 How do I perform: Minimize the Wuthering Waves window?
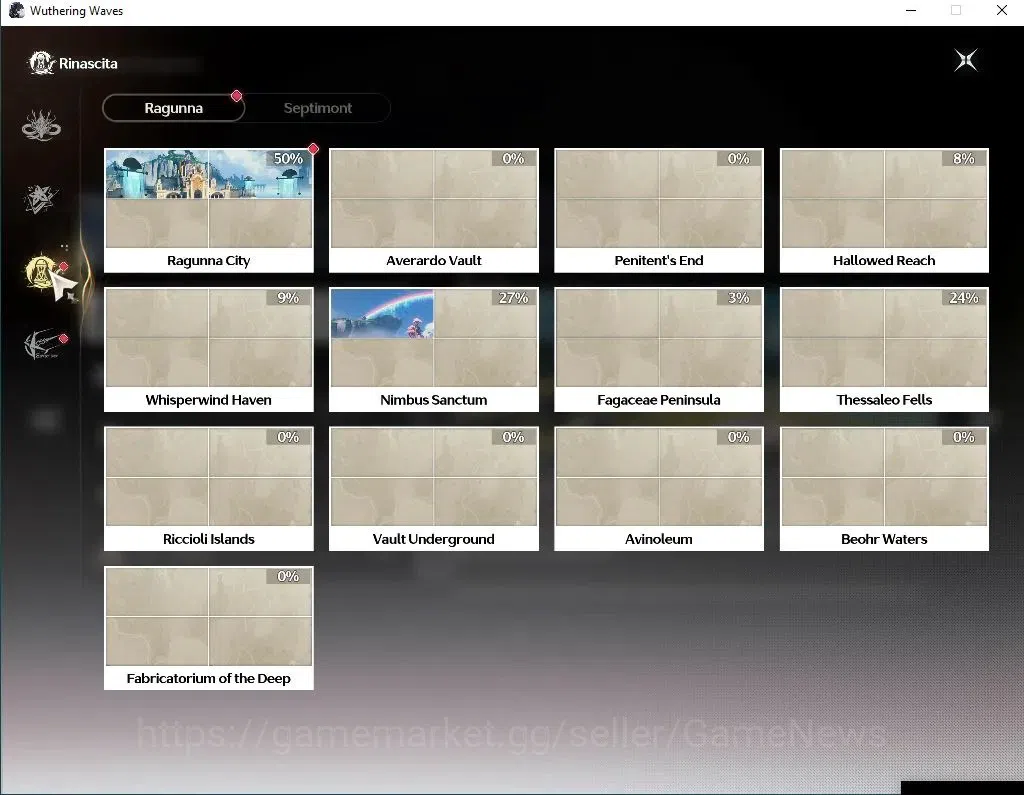pyautogui.click(x=911, y=10)
